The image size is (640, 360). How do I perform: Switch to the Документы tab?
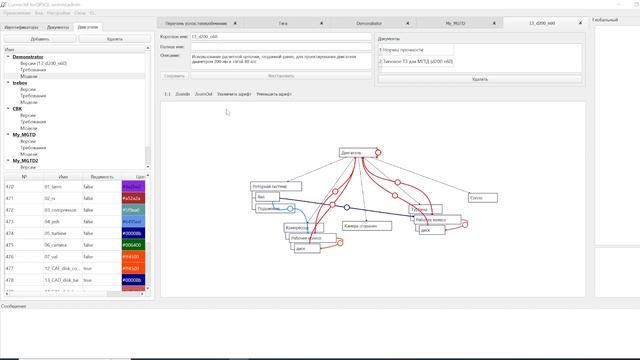coord(58,27)
